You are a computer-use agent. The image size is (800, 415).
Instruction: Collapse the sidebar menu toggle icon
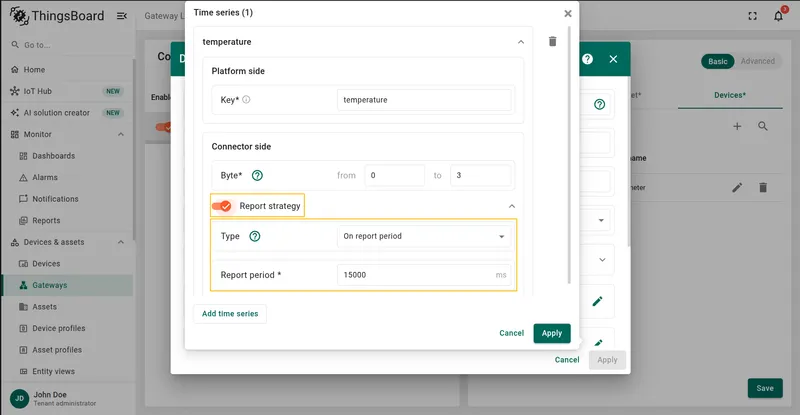pyautogui.click(x=121, y=16)
